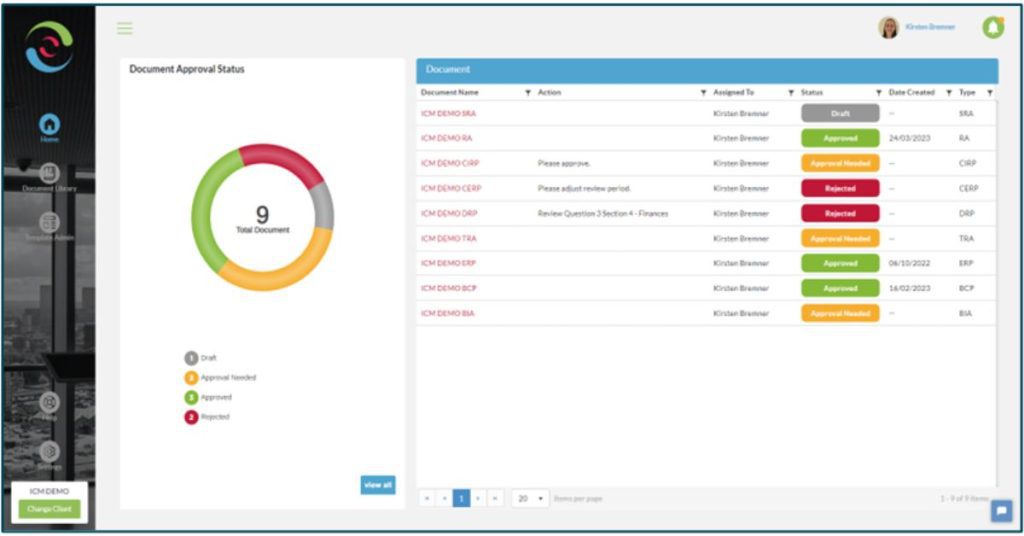Sort by the Status column header
1024x536 pixels.
click(x=812, y=93)
